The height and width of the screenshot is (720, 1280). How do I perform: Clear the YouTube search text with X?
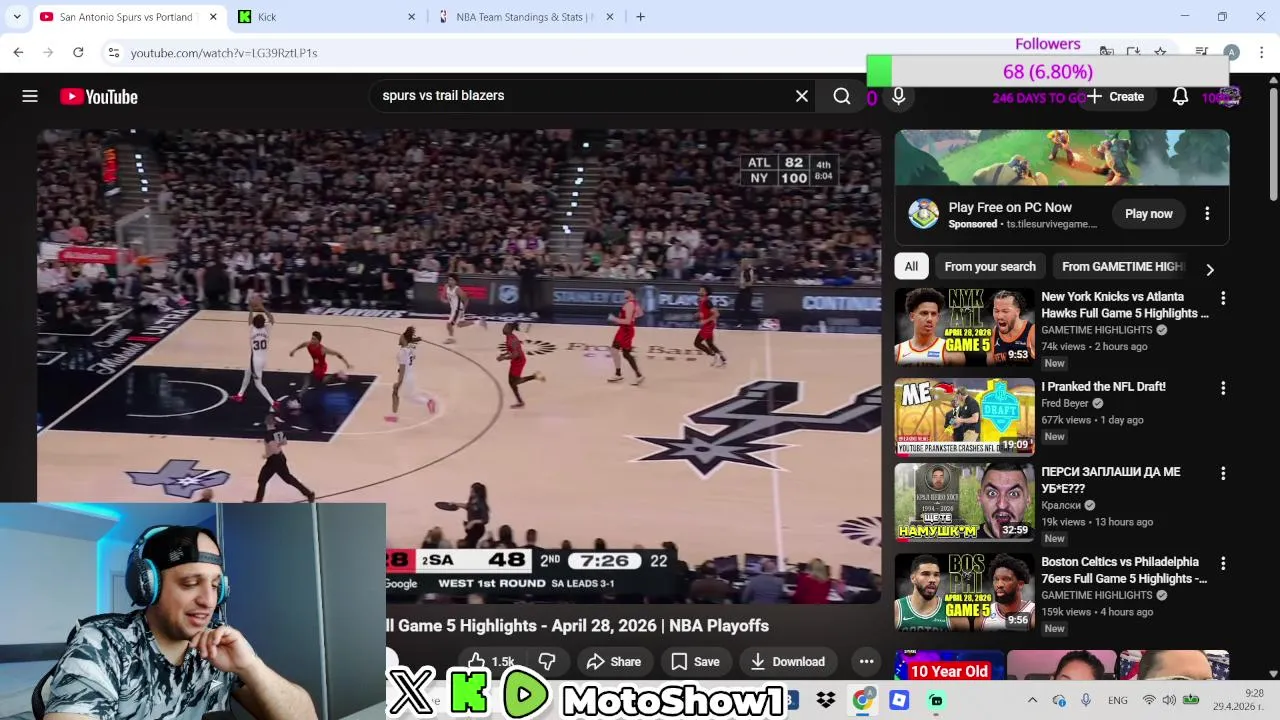pos(802,96)
